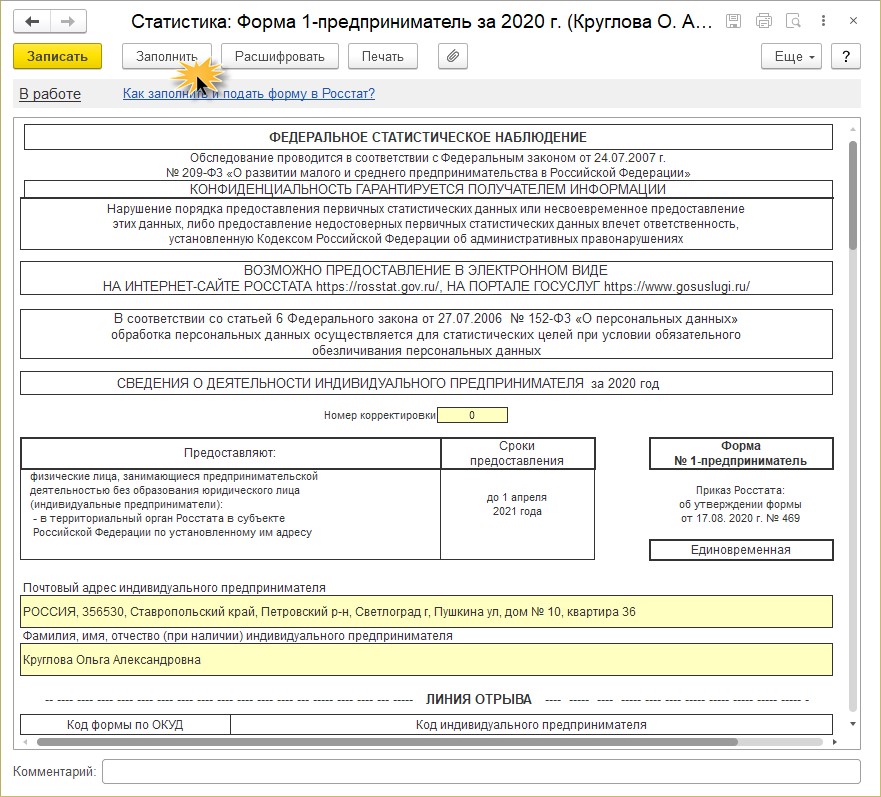Image resolution: width=881 pixels, height=797 pixels.
Task: Click the paperclip attachments icon
Action: (453, 56)
